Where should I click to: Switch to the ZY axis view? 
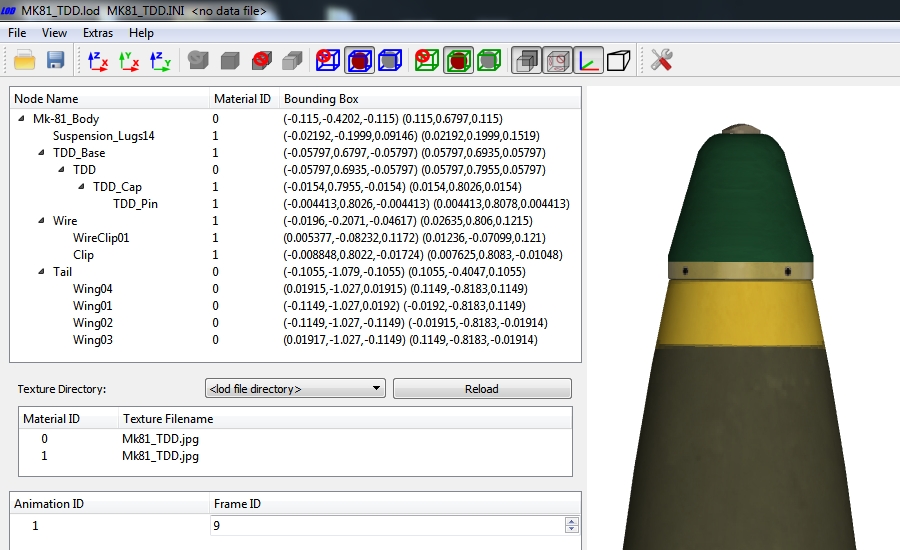pyautogui.click(x=160, y=60)
